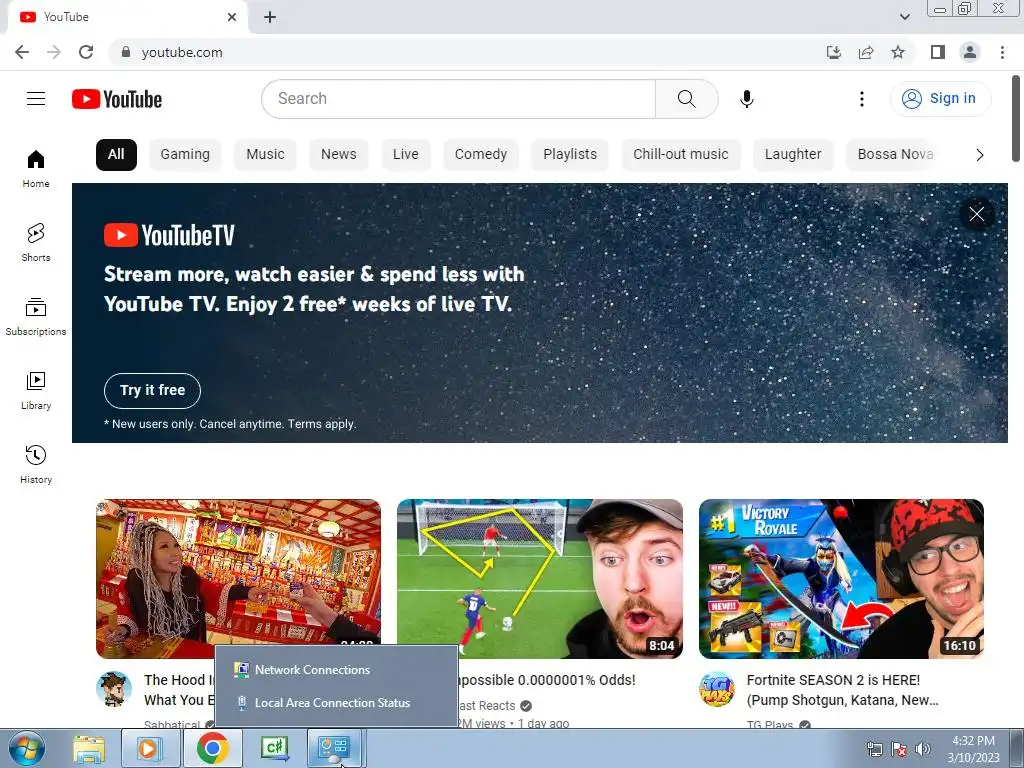The width and height of the screenshot is (1024, 768).
Task: Open YouTube settings three-dot menu
Action: pos(861,99)
